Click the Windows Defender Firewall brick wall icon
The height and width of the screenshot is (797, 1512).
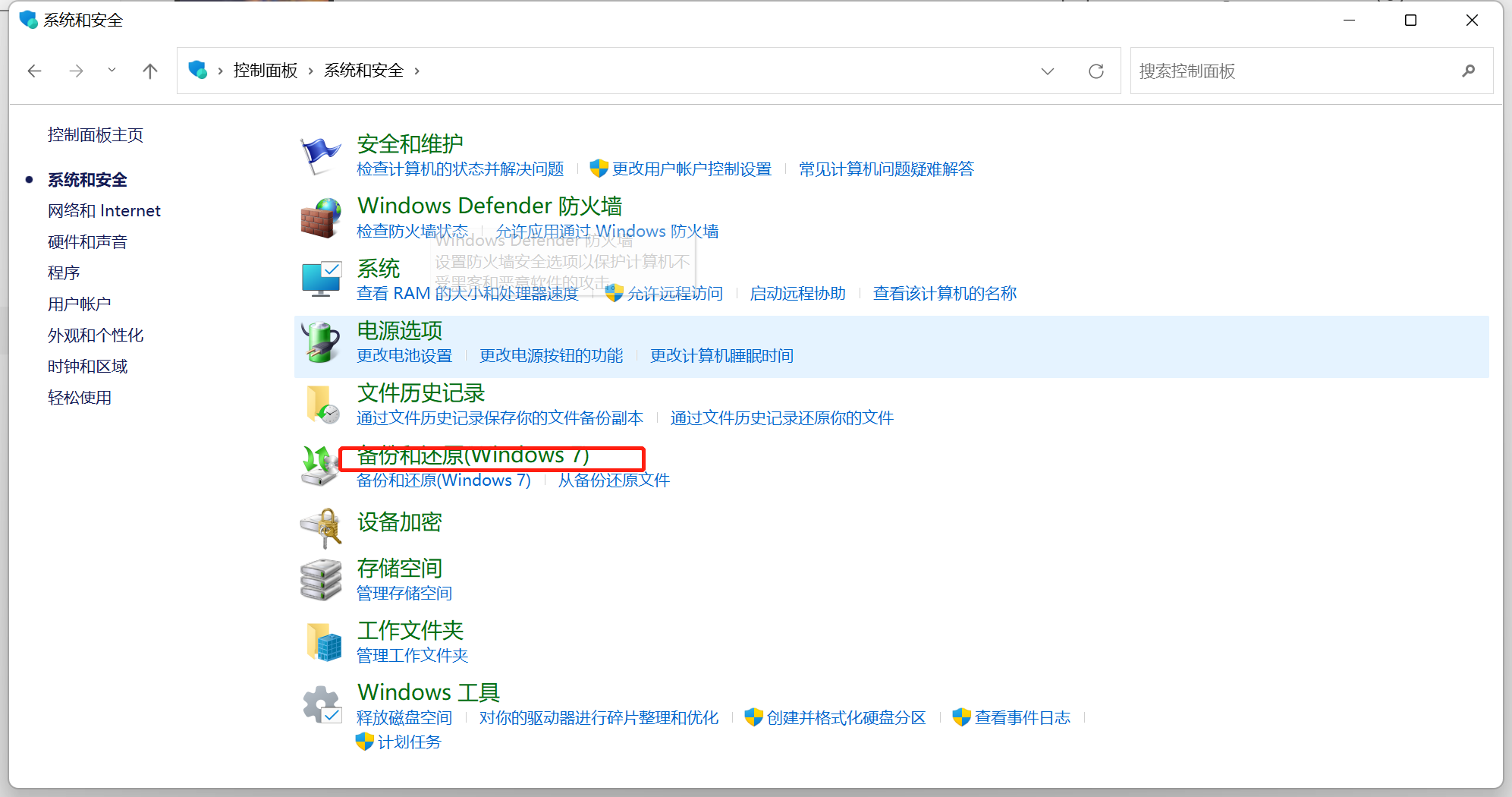(320, 218)
